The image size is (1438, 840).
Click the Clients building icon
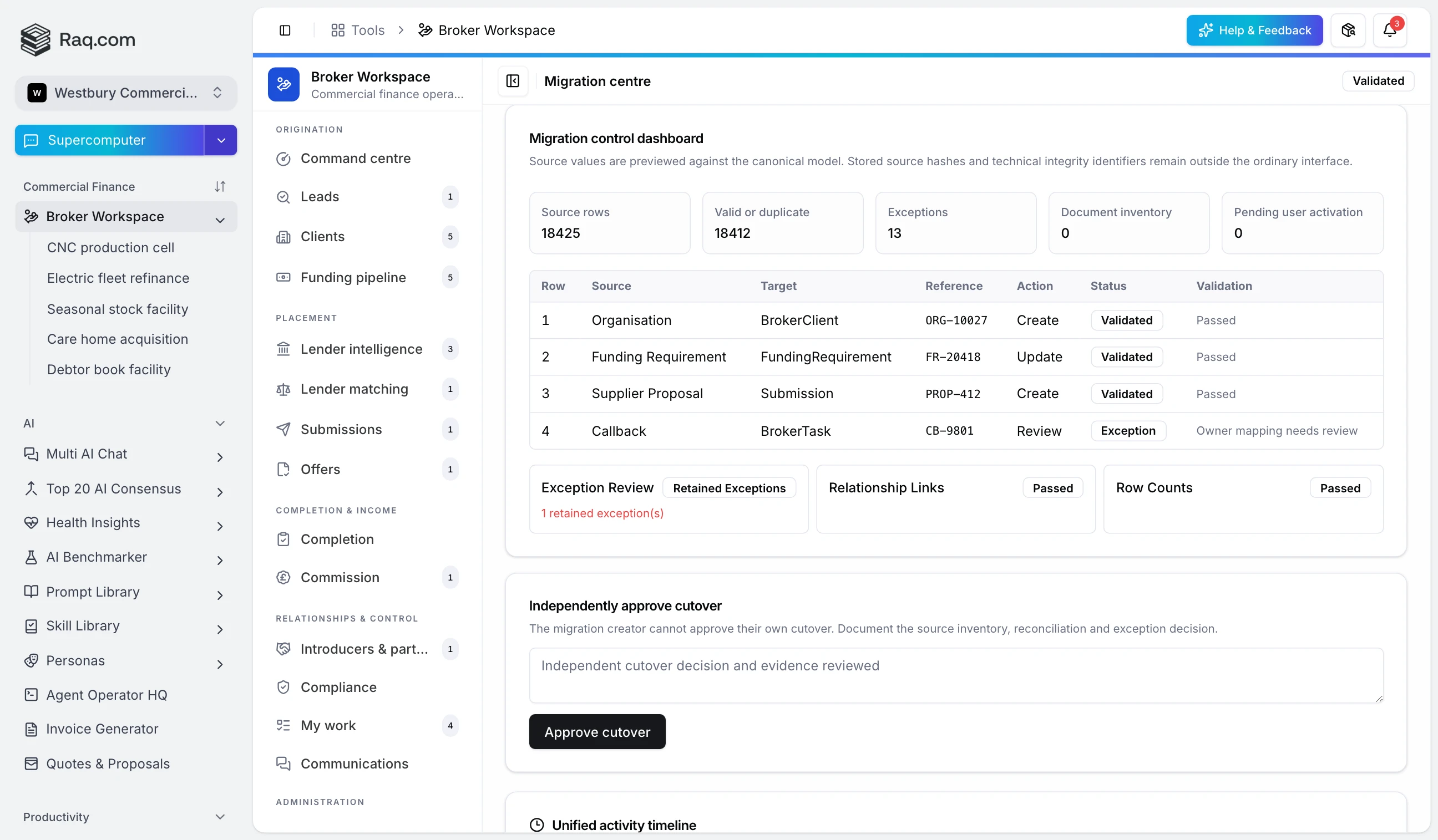tap(283, 237)
